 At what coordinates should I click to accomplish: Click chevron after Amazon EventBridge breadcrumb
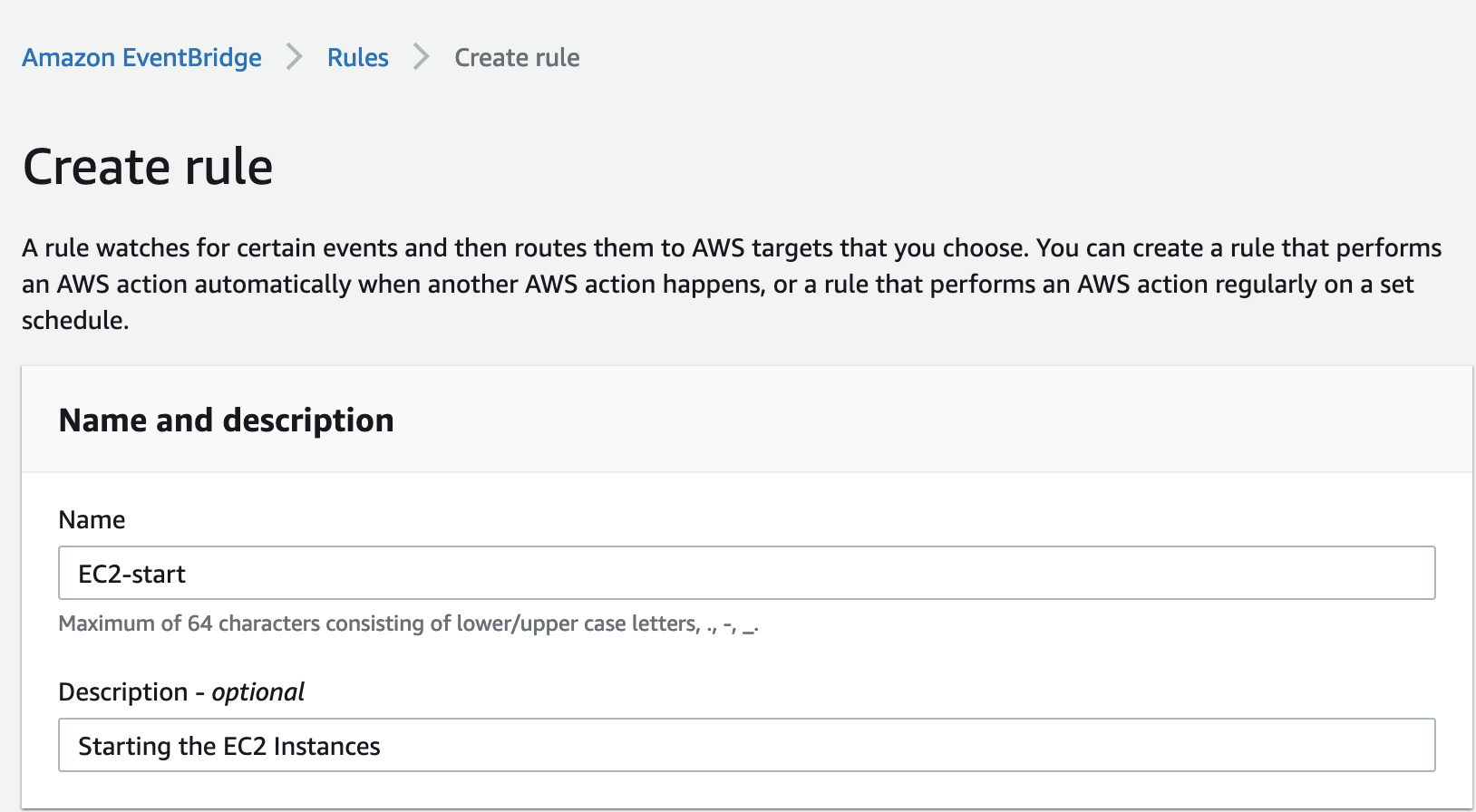tap(295, 57)
